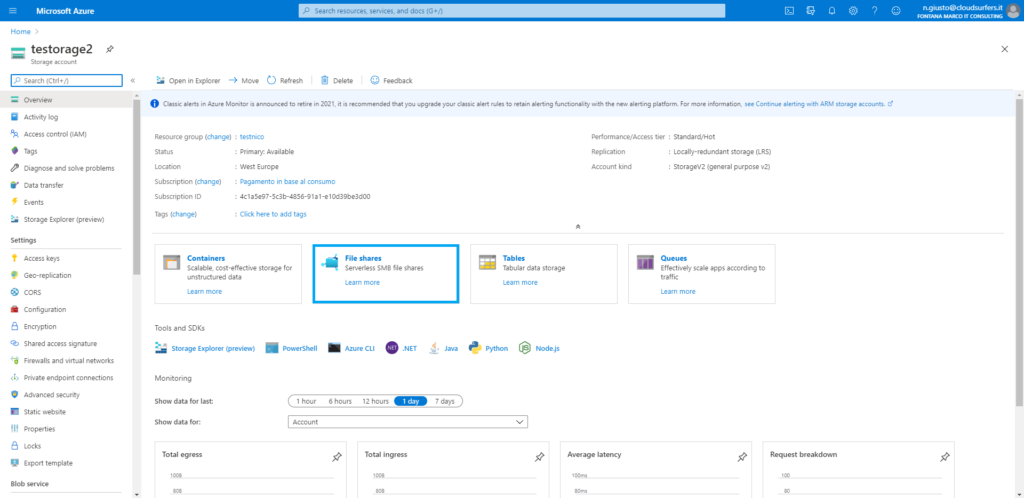This screenshot has width=1024, height=498.
Task: Refresh the storage account overview
Action: click(x=285, y=80)
